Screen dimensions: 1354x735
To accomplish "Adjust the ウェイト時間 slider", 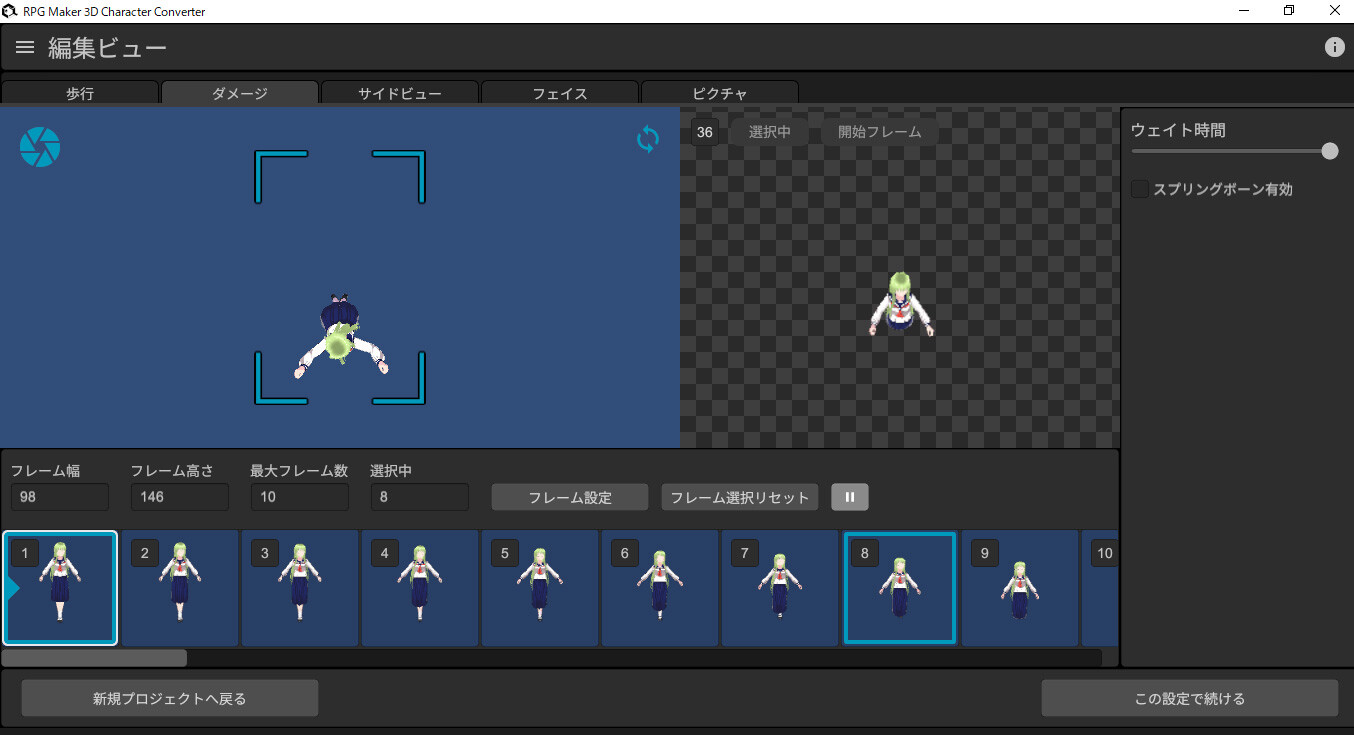I will 1329,150.
